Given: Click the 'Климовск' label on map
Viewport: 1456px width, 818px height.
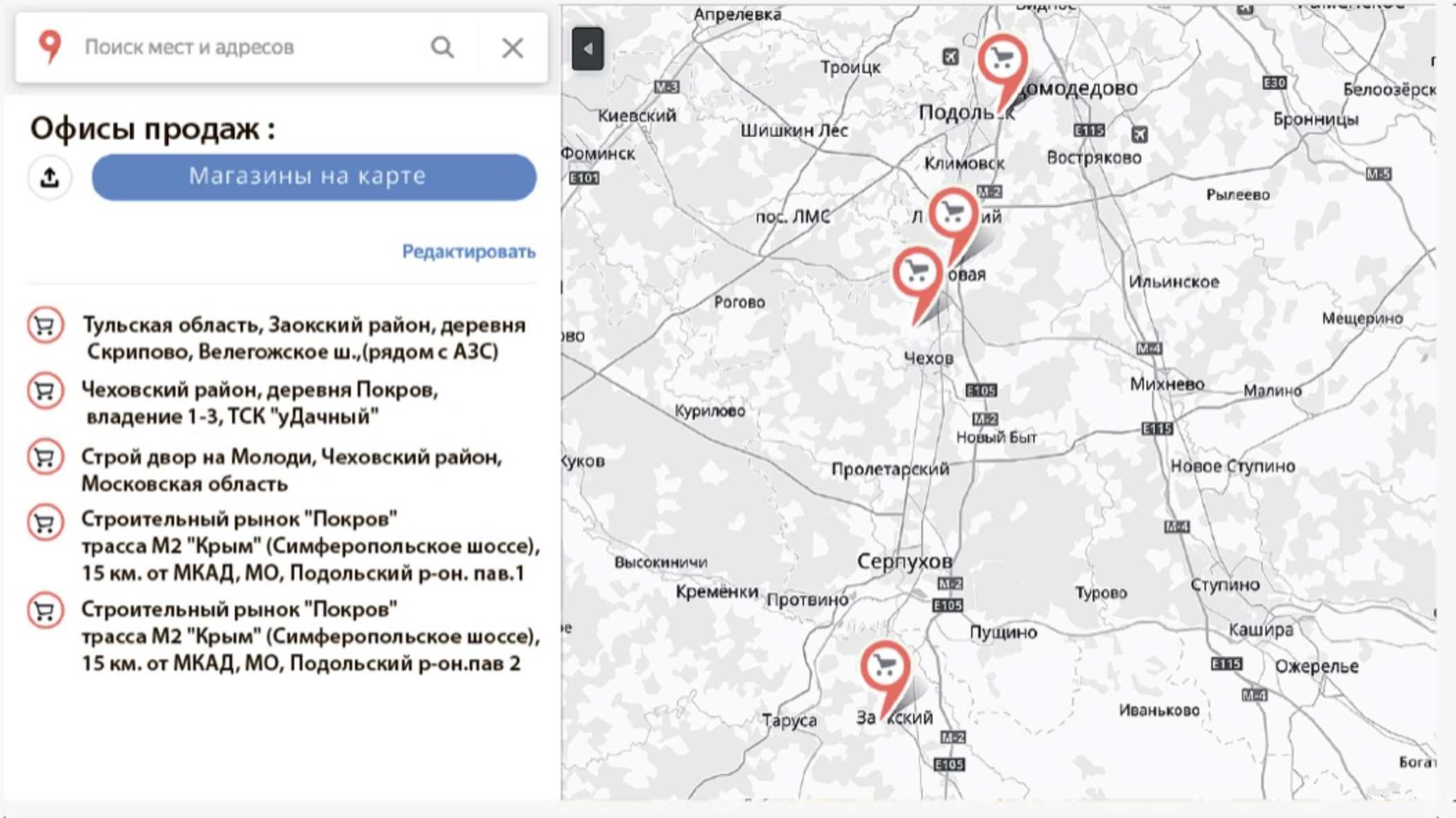Looking at the screenshot, I should (964, 164).
